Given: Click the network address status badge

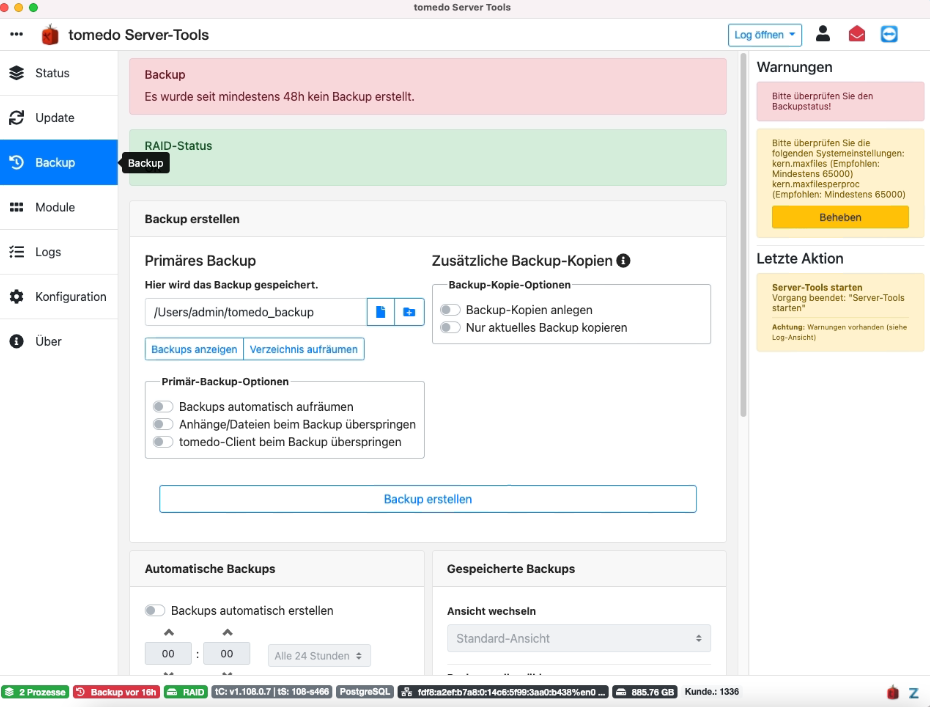Looking at the screenshot, I should (504, 692).
